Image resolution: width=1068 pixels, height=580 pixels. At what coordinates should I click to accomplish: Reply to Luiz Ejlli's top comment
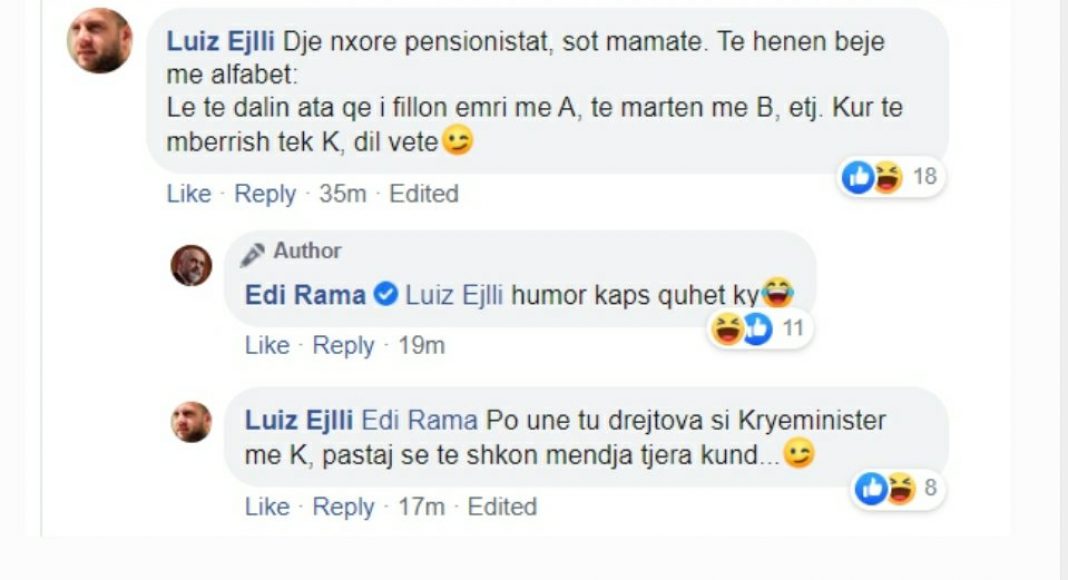tap(264, 193)
